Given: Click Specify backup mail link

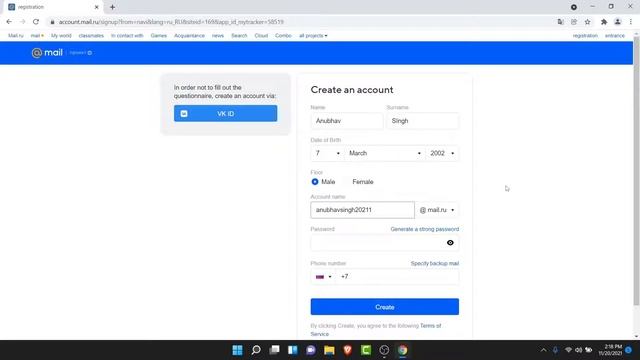Looking at the screenshot, I should click(x=435, y=263).
